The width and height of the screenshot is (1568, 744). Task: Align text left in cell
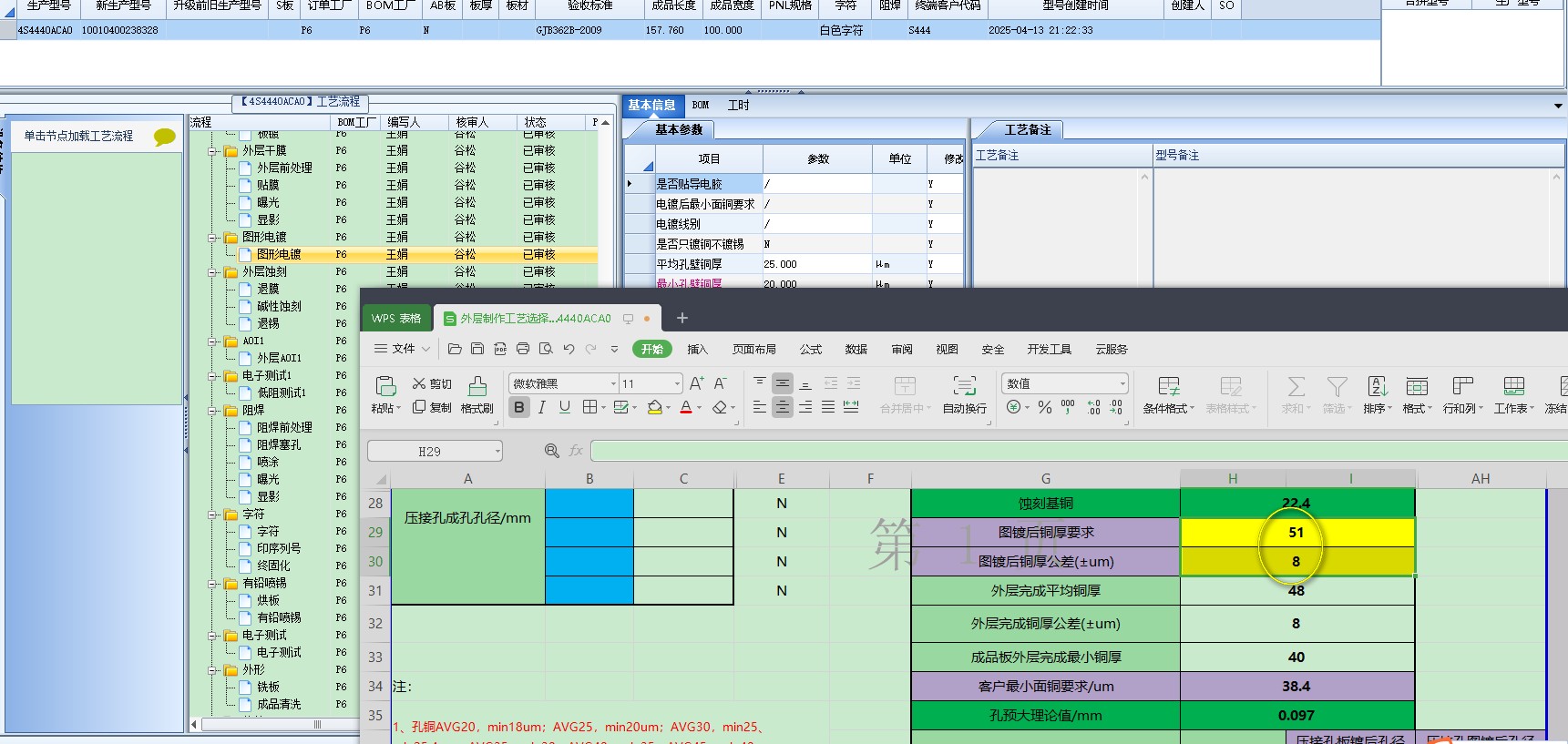(x=760, y=407)
